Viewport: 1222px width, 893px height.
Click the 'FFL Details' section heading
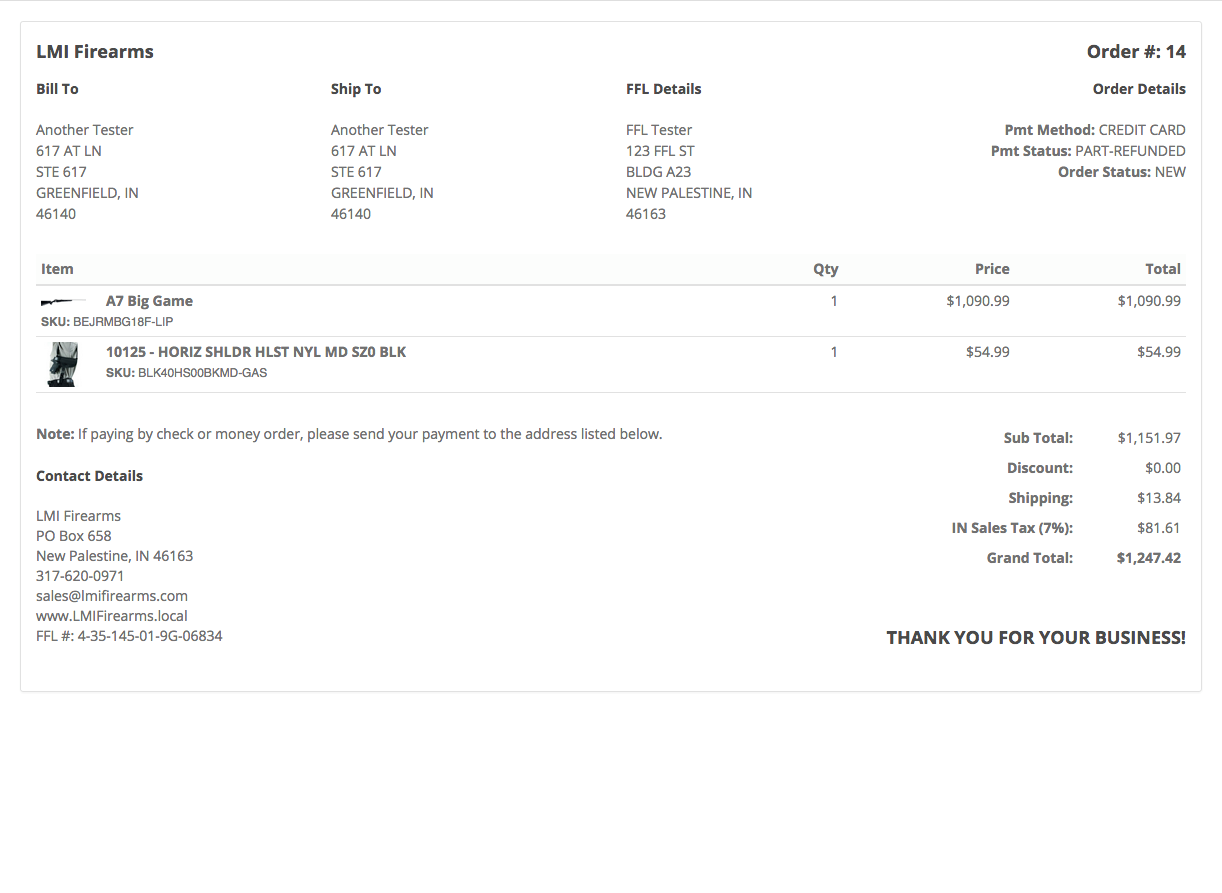[664, 89]
